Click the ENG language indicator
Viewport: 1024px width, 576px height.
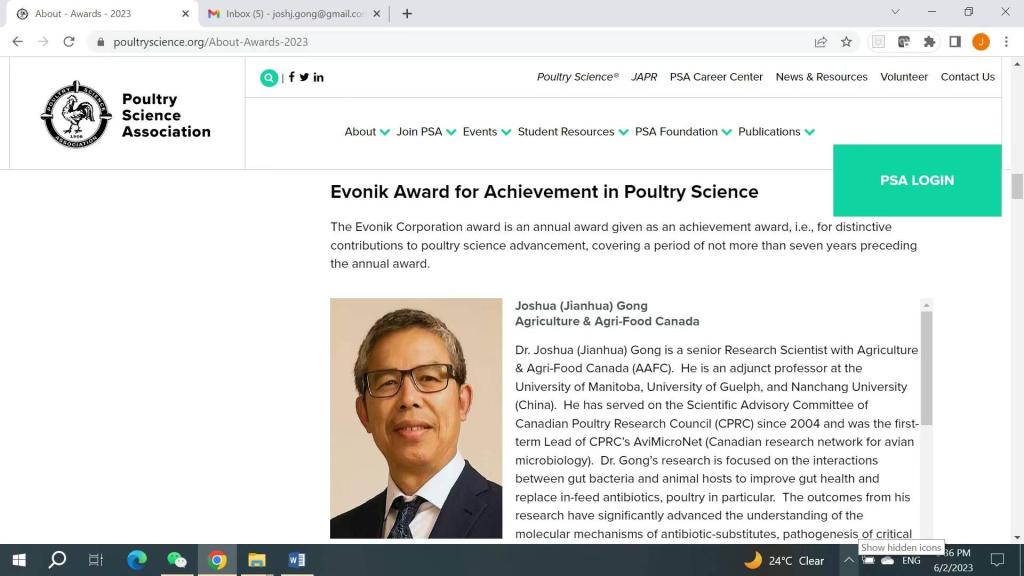click(911, 561)
